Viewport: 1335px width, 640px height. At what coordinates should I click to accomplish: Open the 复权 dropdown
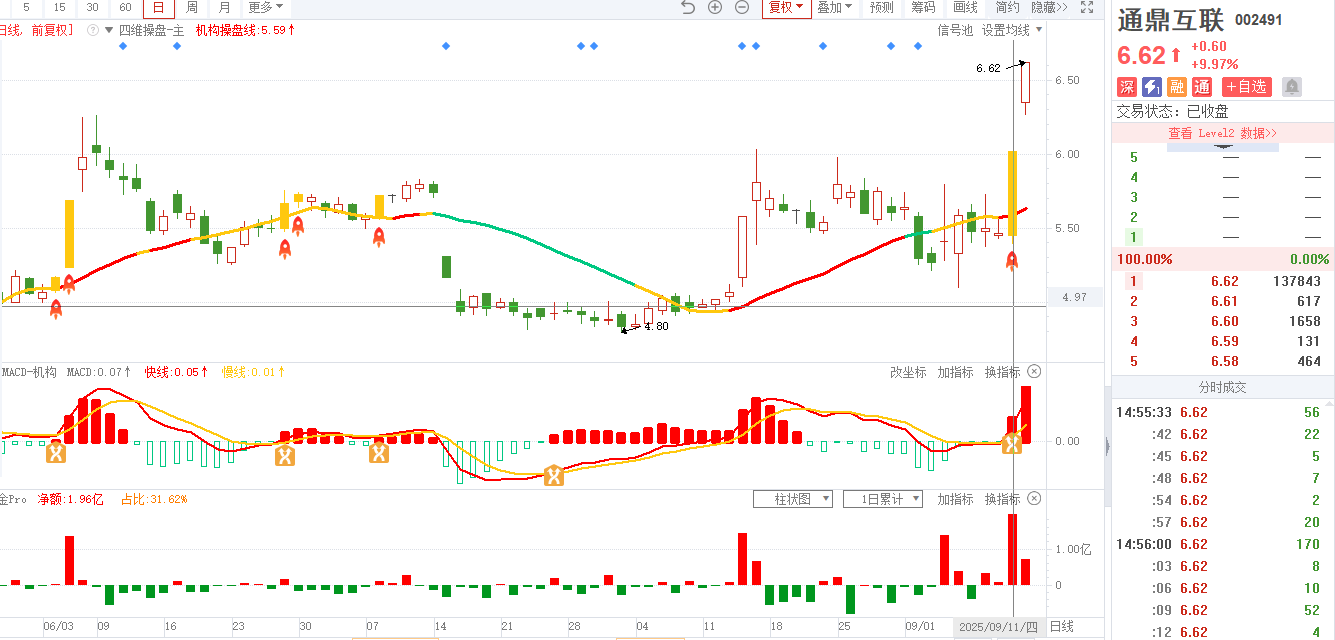coord(785,7)
